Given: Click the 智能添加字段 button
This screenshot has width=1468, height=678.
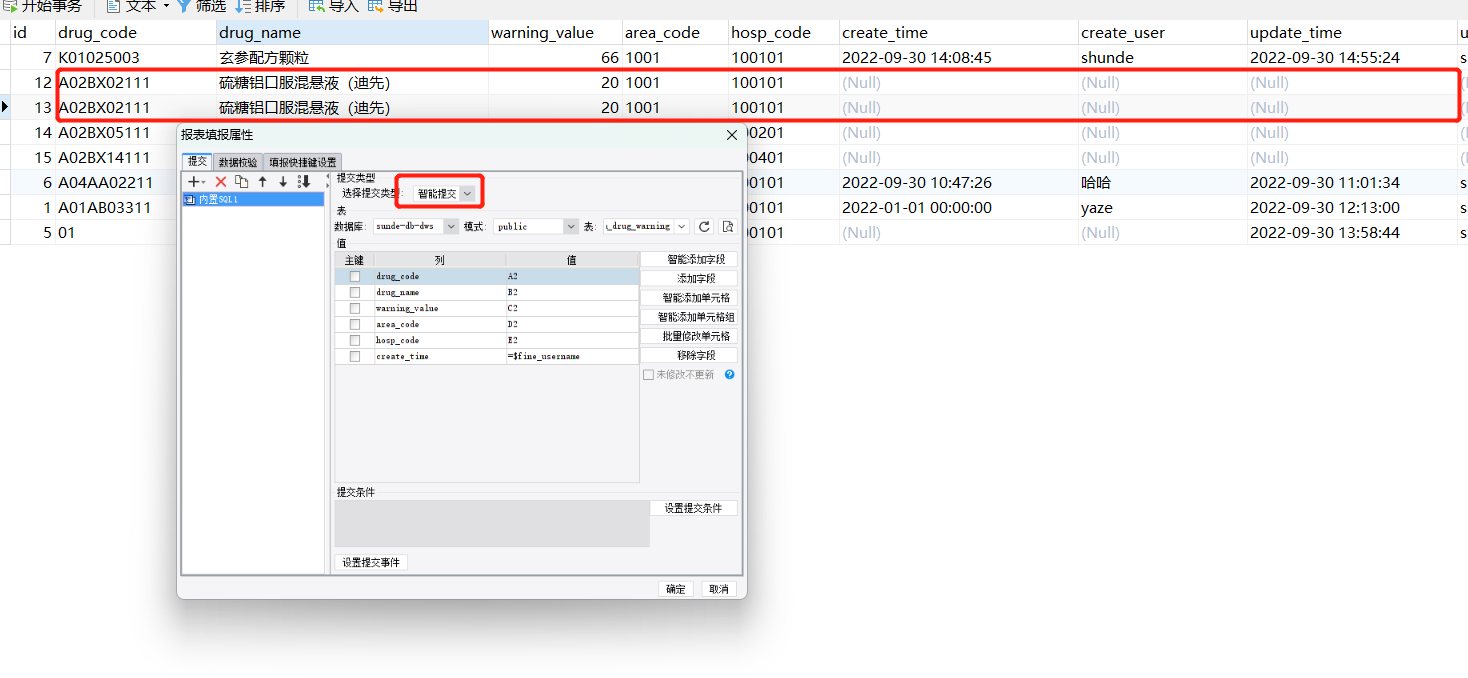Looking at the screenshot, I should 689,259.
